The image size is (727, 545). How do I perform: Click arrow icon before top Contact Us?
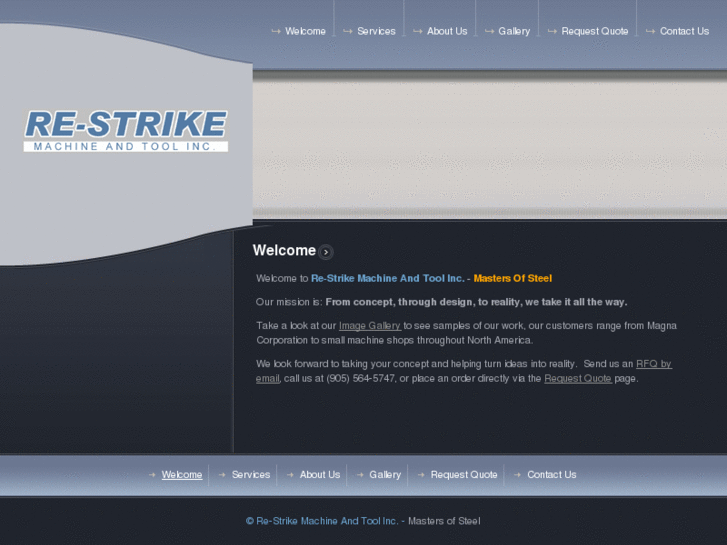[650, 31]
